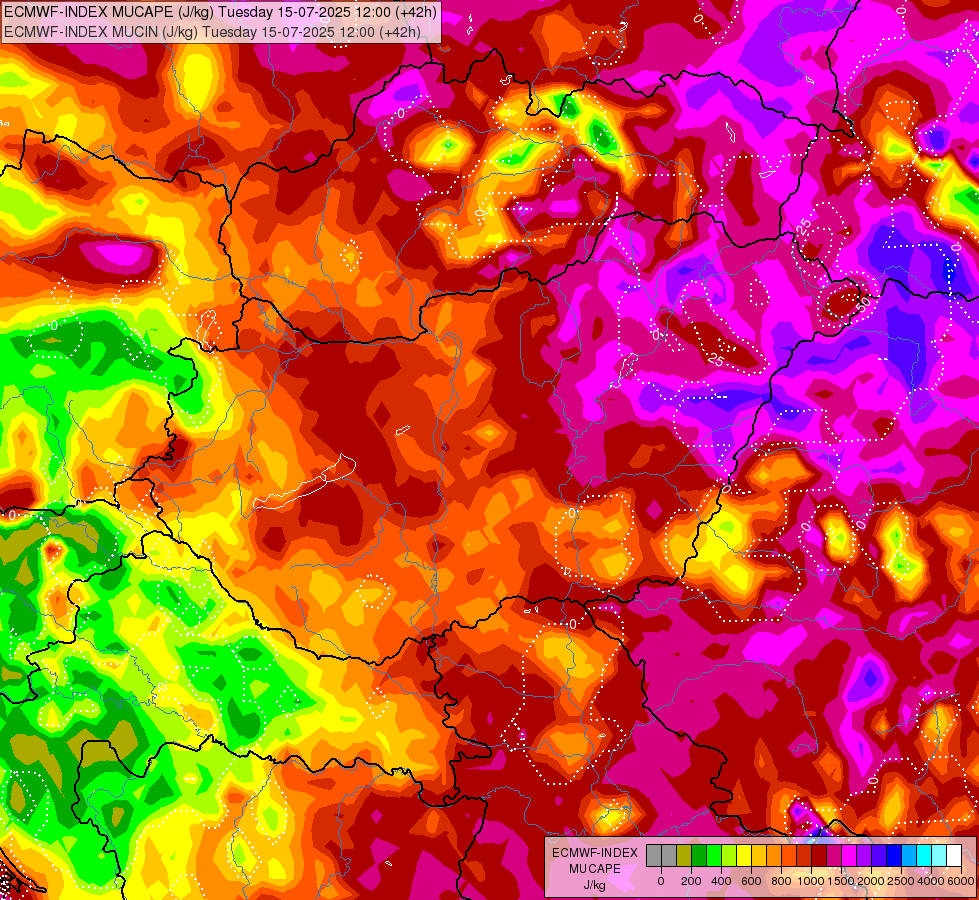Click the legend label 'ECMWF-INDEX'
Screen dimensions: 979x900
coord(595,853)
